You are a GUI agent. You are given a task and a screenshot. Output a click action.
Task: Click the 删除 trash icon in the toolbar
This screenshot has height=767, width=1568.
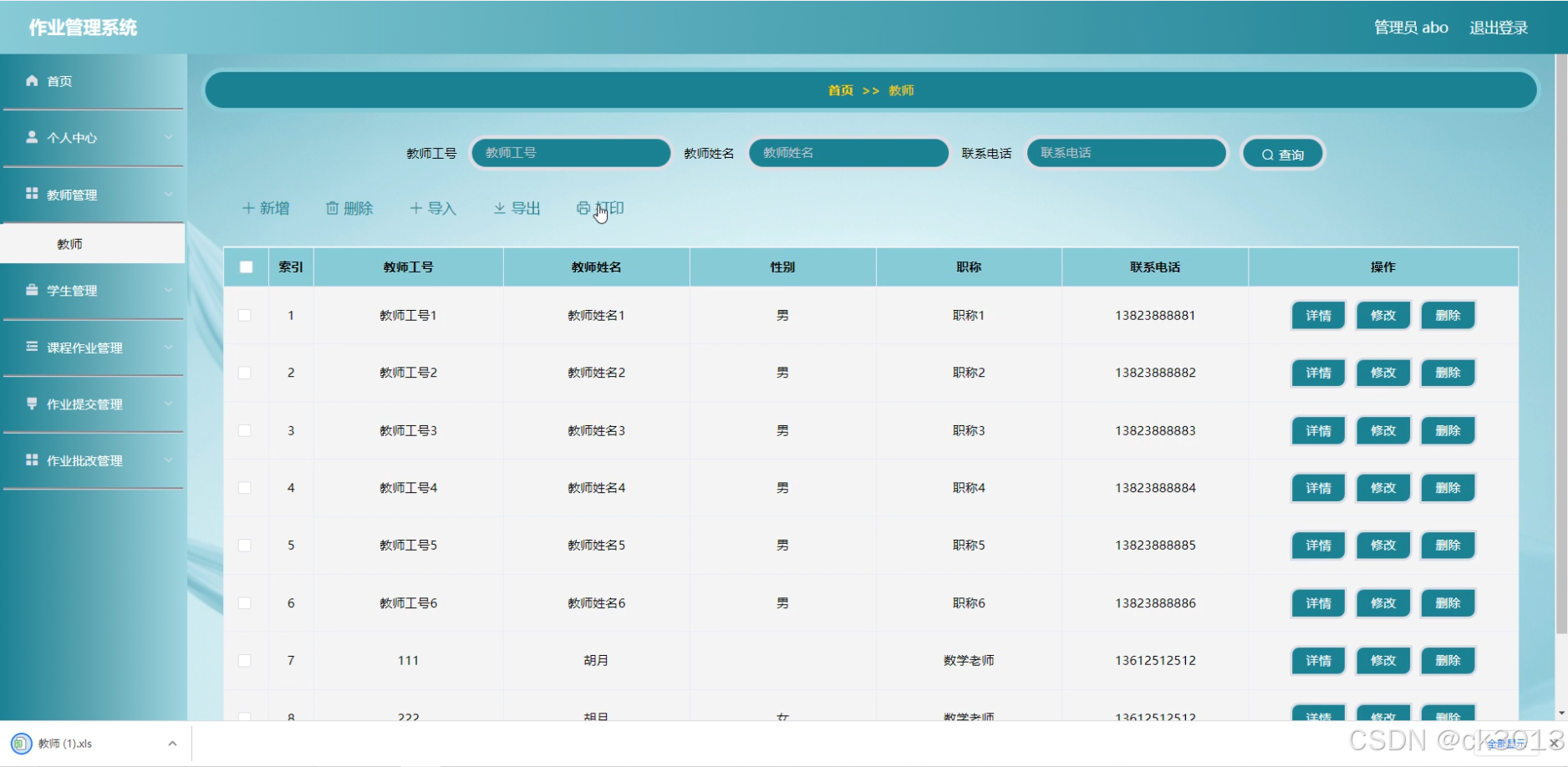click(x=333, y=208)
